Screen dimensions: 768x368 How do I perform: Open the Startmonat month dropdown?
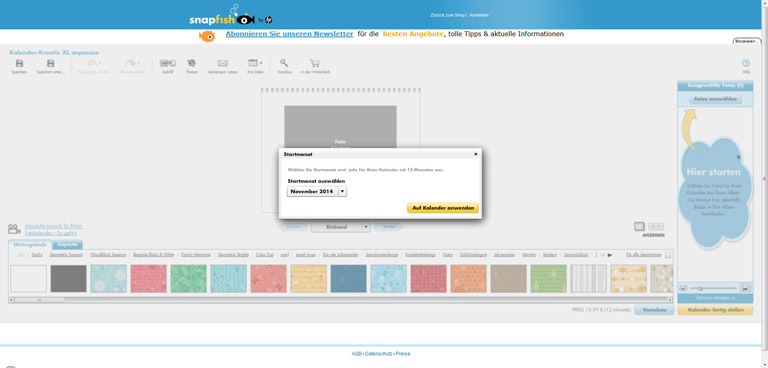pos(317,192)
